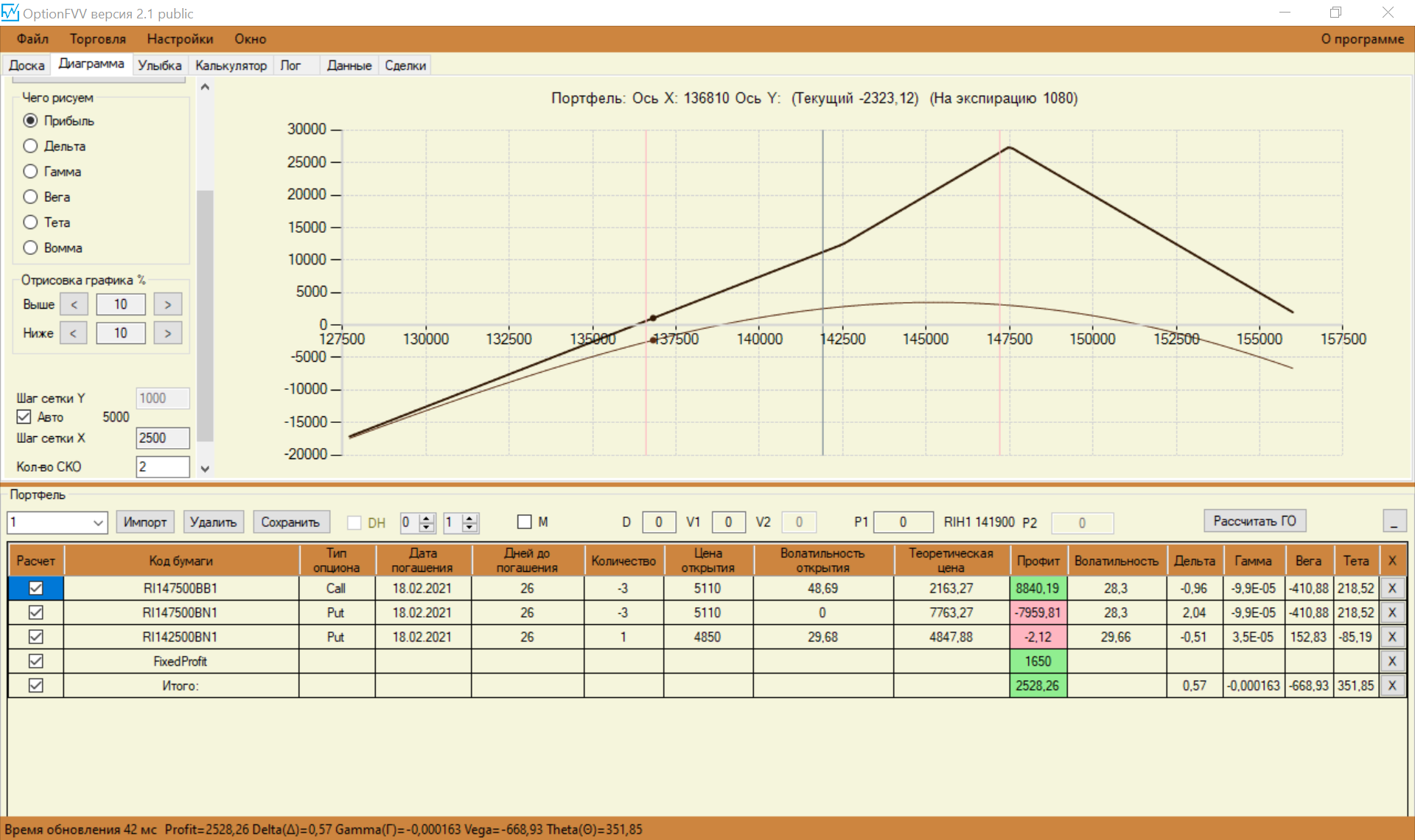Viewport: 1415px width, 840px height.
Task: Remove the FixedProfit row via X button
Action: tap(1392, 661)
